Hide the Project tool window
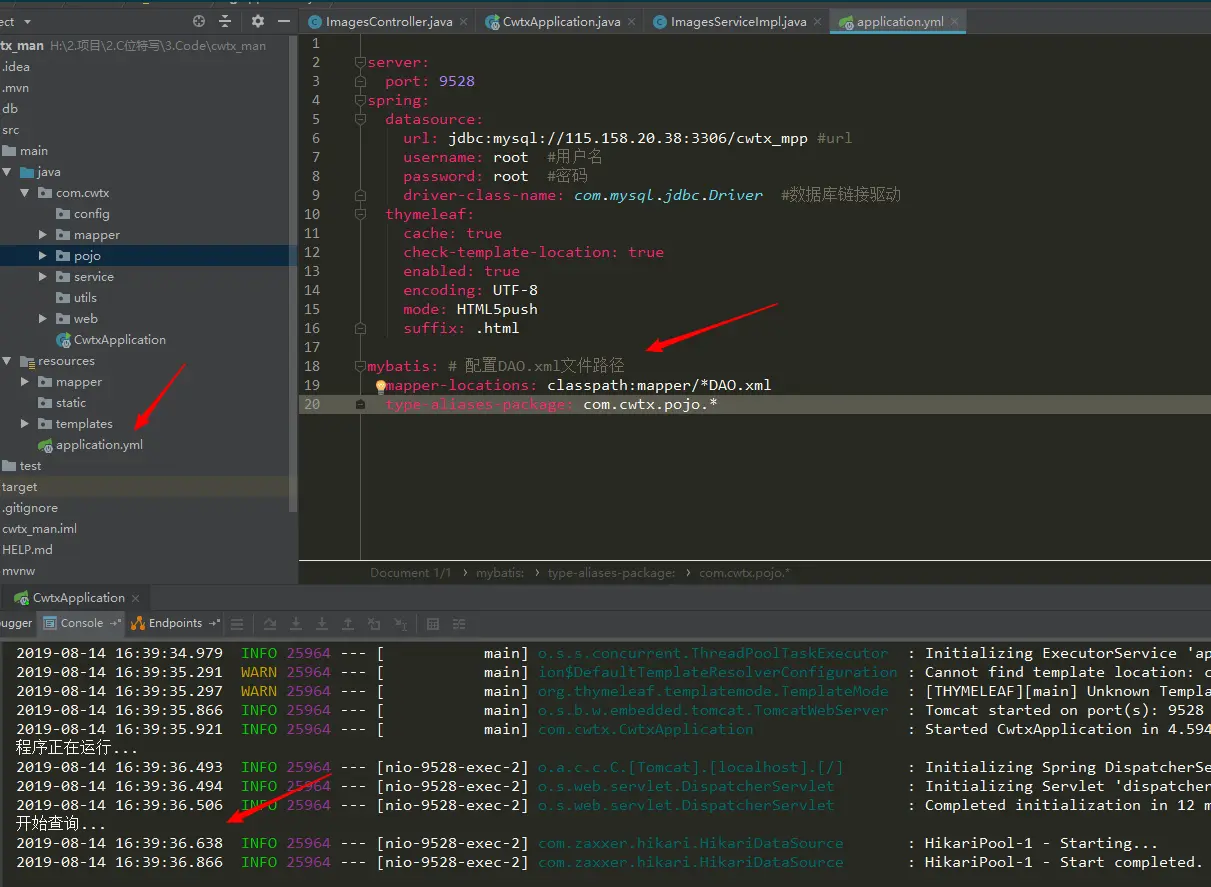Screen dimensions: 1211x887 tap(284, 21)
